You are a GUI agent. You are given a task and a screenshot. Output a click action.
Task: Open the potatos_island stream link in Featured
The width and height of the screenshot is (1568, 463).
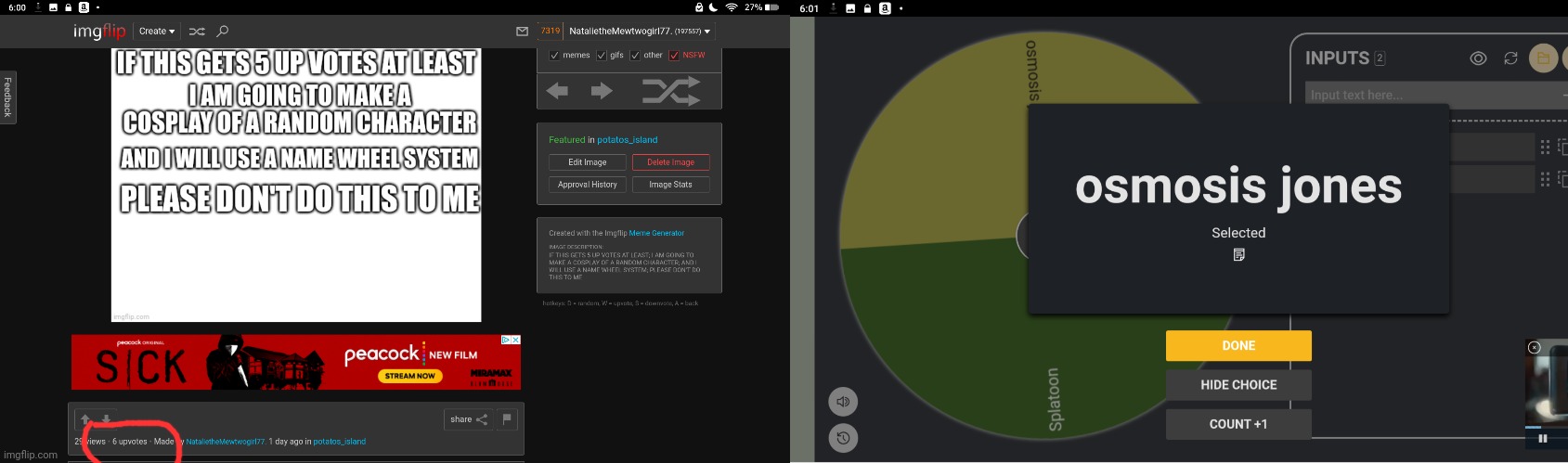[627, 140]
